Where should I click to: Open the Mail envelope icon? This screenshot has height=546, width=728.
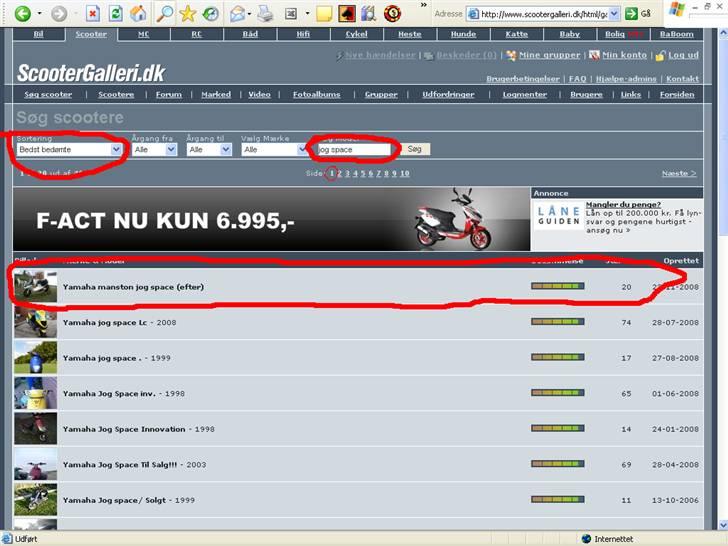pos(237,13)
